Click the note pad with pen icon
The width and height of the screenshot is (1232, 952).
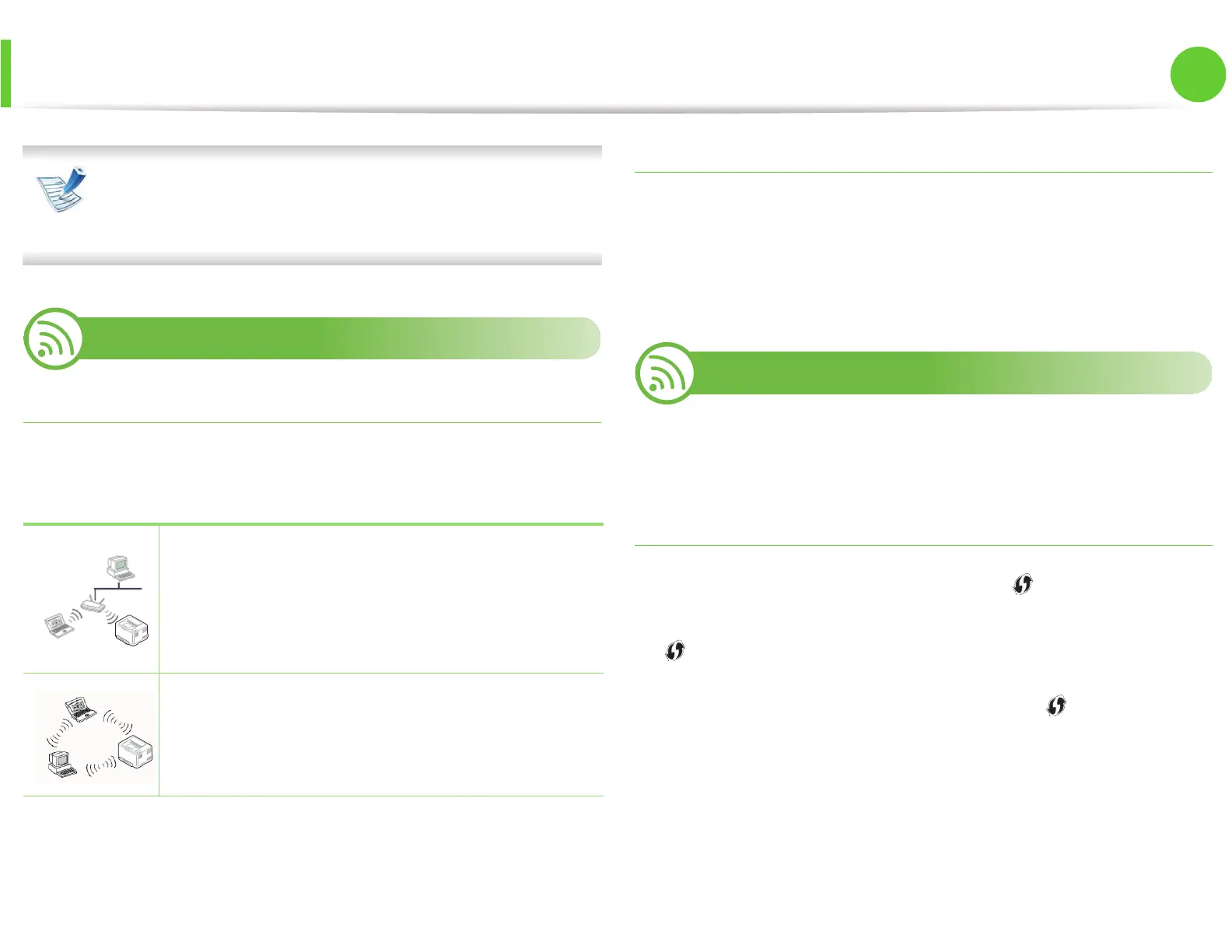(61, 189)
